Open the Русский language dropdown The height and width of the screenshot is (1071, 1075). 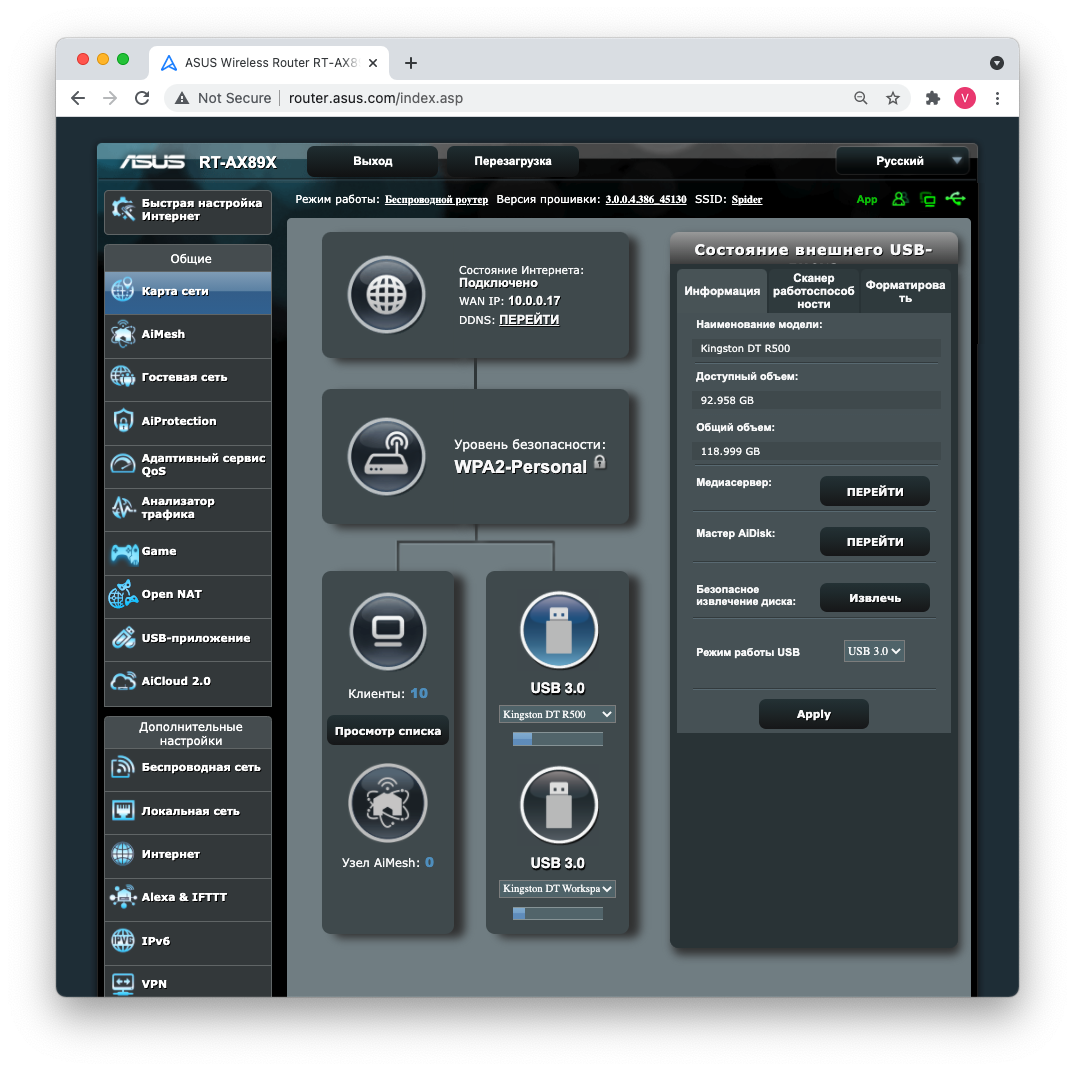point(902,161)
